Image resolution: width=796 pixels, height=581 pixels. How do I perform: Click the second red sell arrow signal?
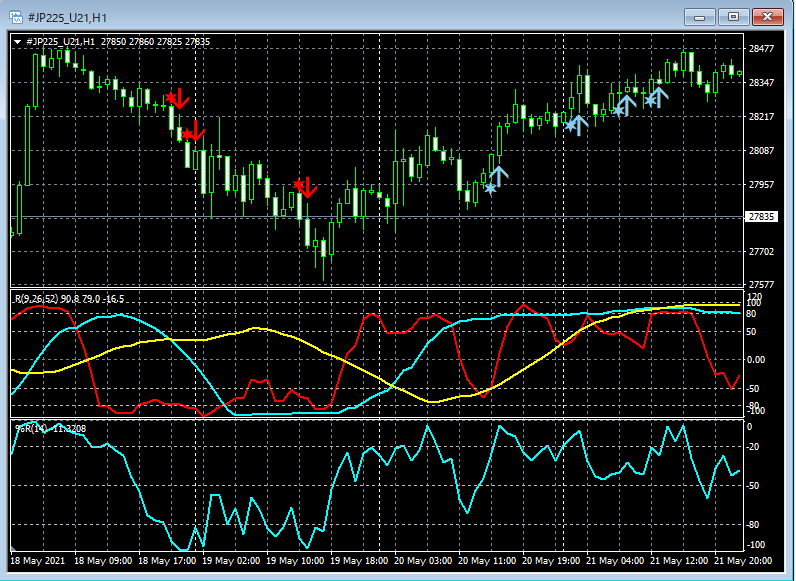(x=197, y=131)
